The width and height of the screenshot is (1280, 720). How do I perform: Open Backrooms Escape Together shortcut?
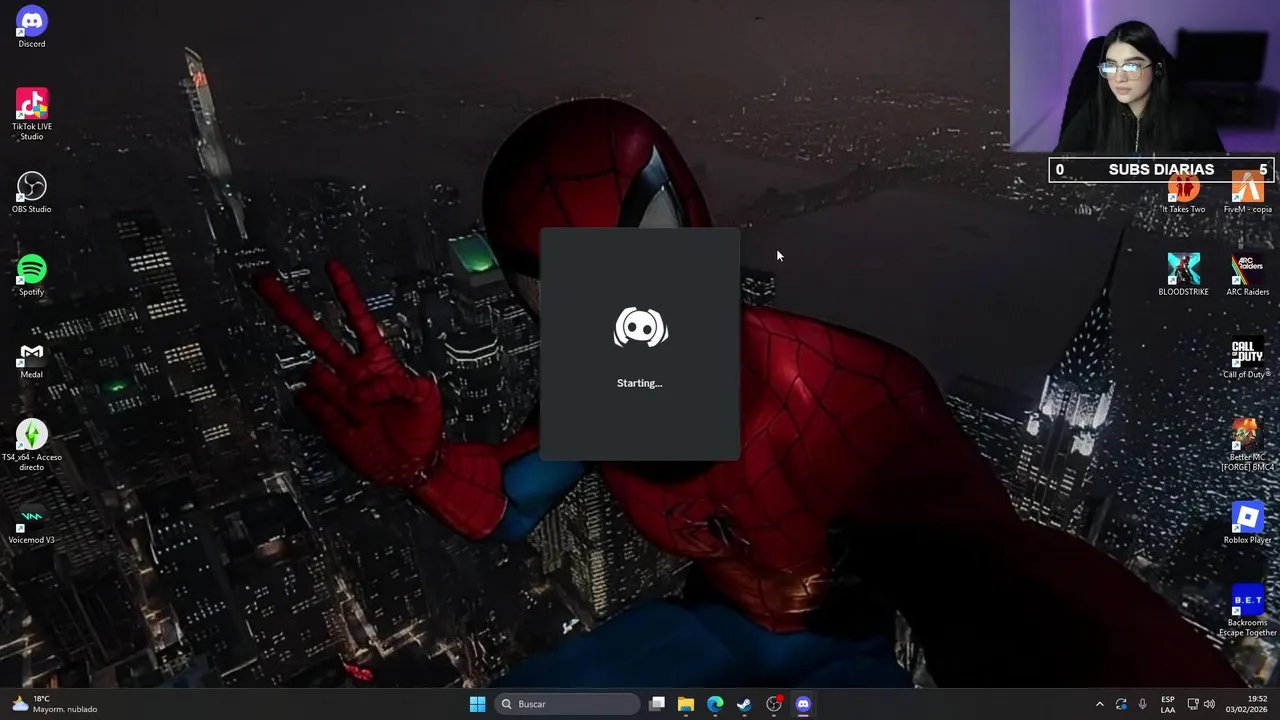[1247, 611]
